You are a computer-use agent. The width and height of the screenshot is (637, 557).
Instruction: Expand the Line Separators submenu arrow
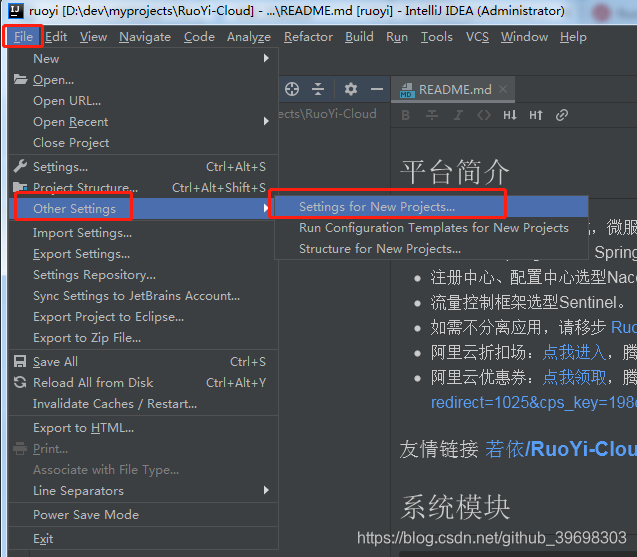[266, 490]
